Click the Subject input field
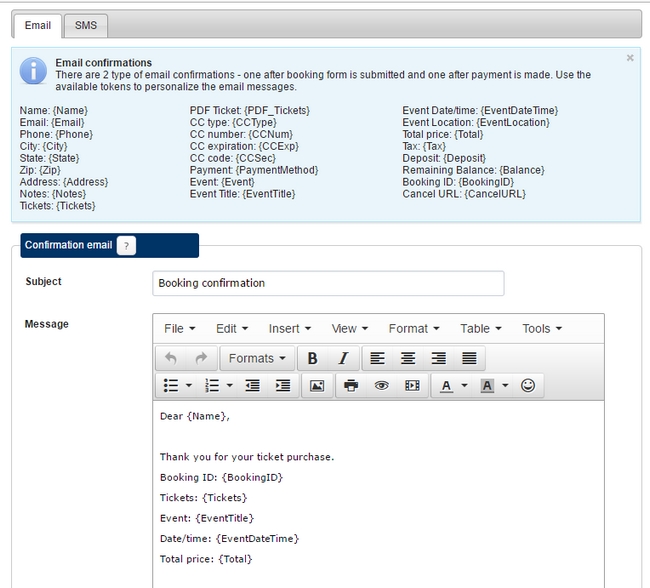 coord(328,283)
